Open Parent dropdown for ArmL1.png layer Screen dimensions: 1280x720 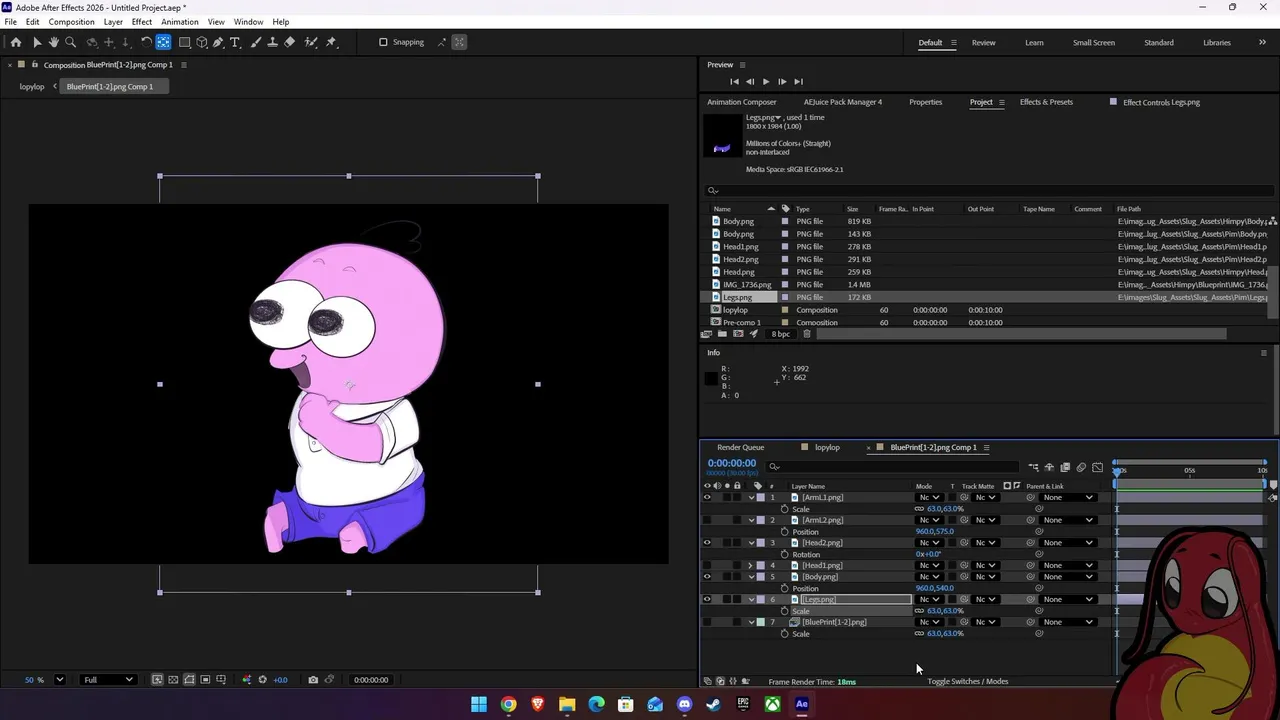(x=1067, y=497)
